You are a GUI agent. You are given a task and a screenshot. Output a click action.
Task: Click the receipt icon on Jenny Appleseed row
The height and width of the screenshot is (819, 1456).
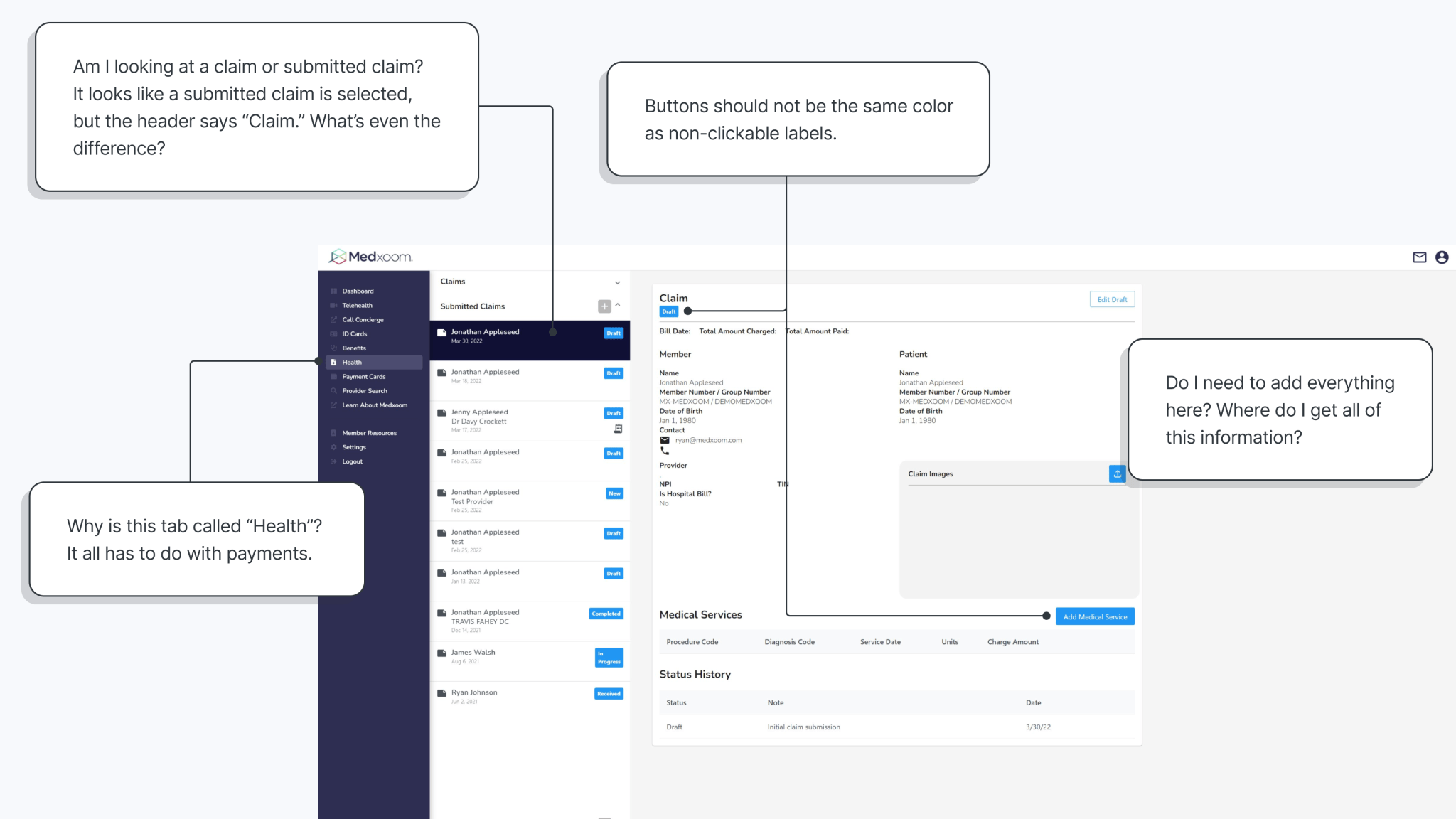tap(618, 429)
